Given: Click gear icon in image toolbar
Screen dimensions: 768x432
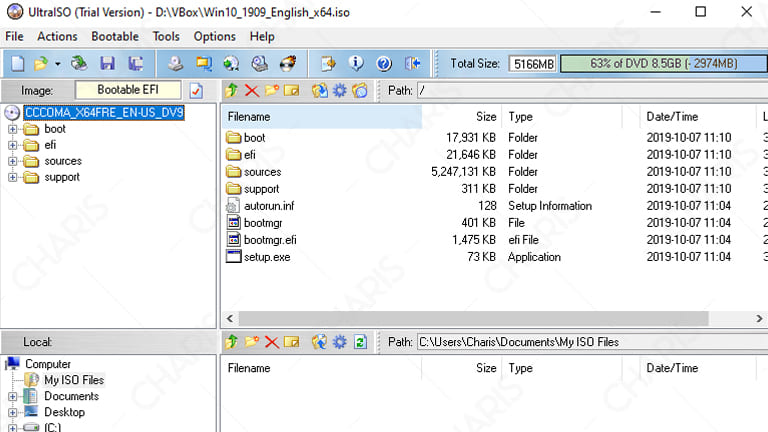Looking at the screenshot, I should pos(339,91).
